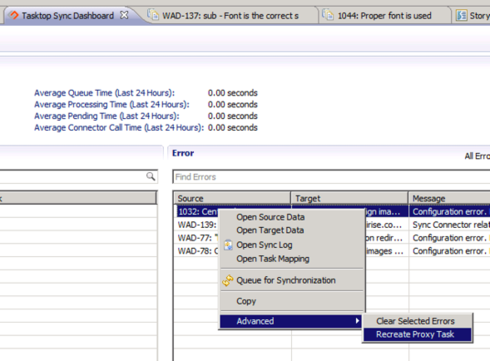
Task: Open the 1044: Proper font is used tab
Action: click(x=384, y=16)
